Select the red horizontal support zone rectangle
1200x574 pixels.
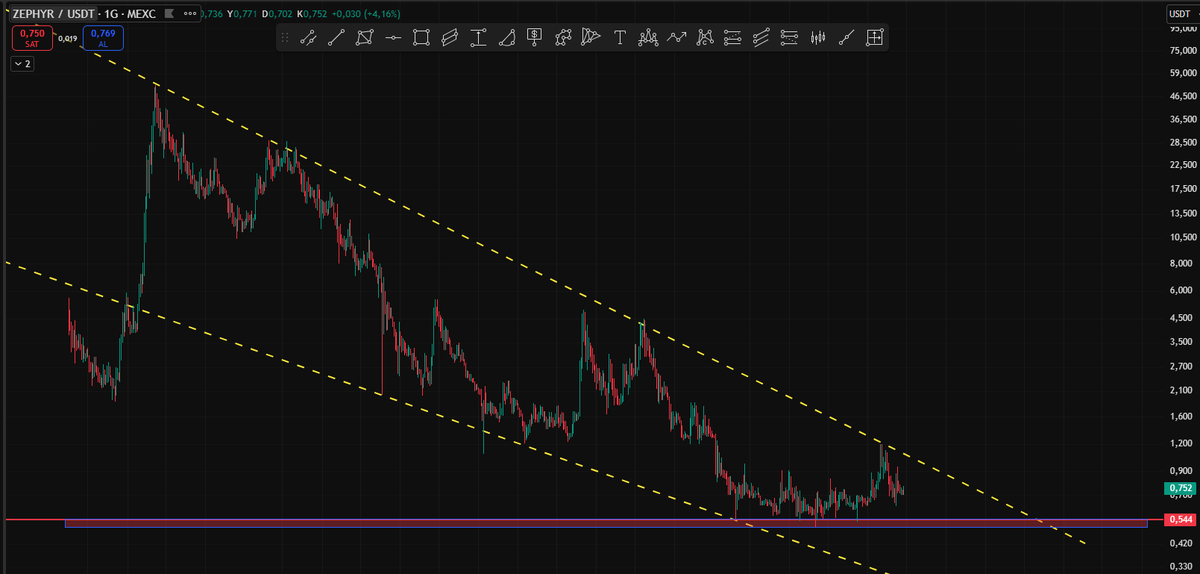coord(605,523)
